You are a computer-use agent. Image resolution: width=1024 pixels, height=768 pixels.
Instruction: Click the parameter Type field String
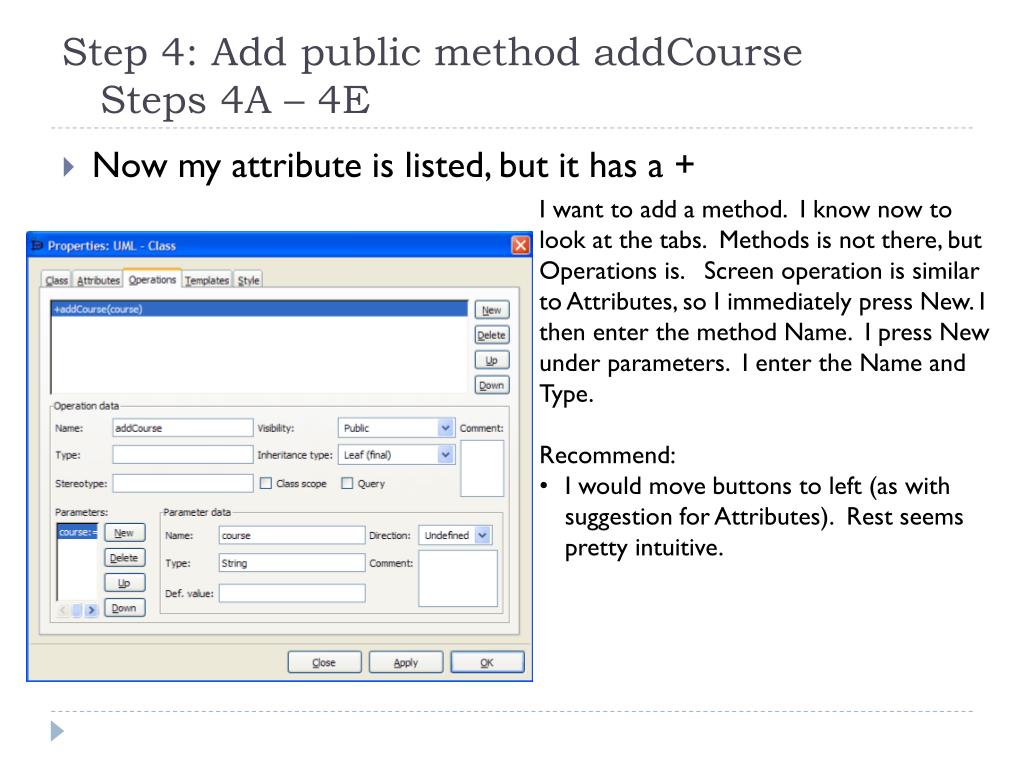coord(292,563)
